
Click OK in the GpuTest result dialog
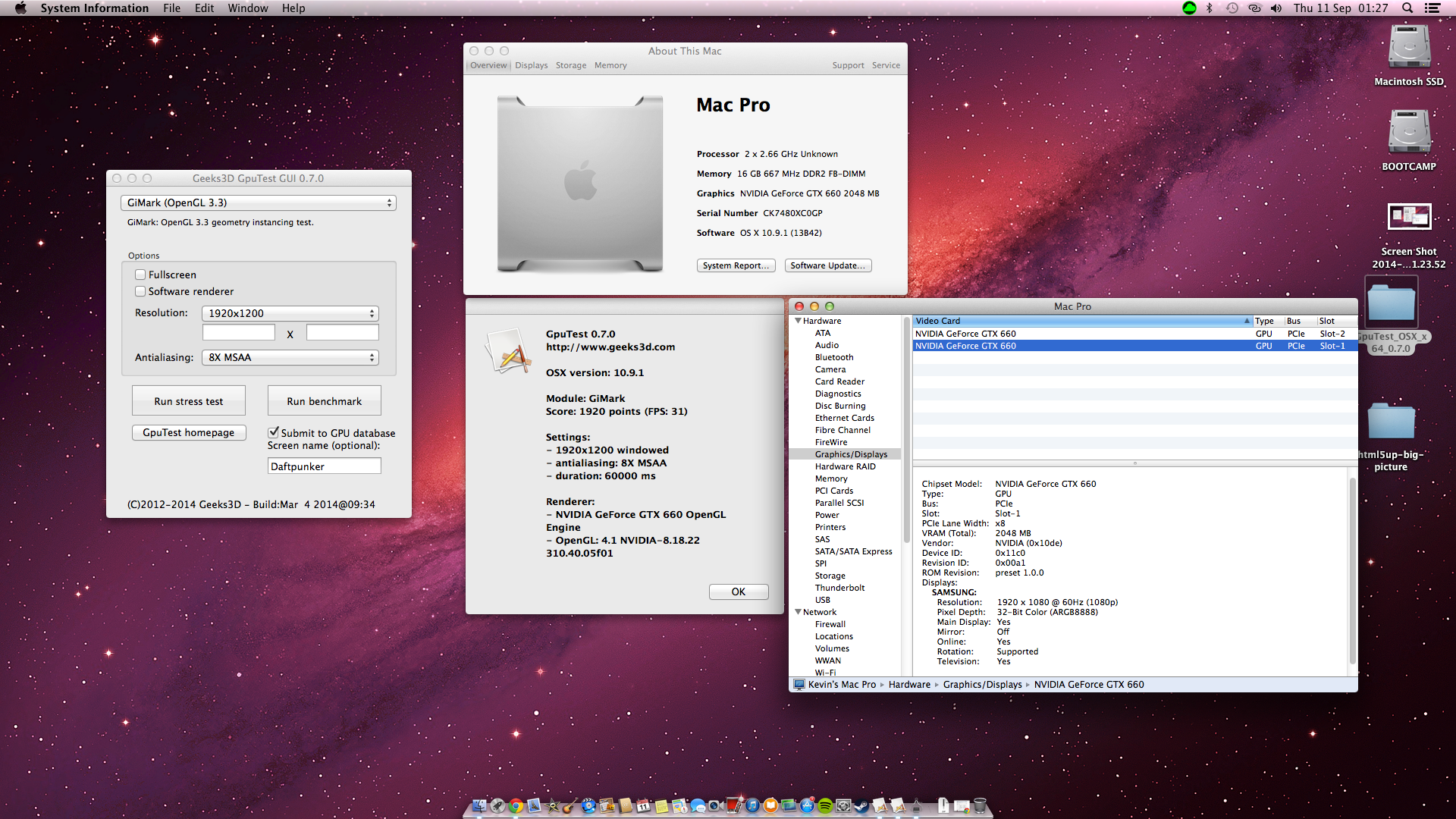pos(739,591)
